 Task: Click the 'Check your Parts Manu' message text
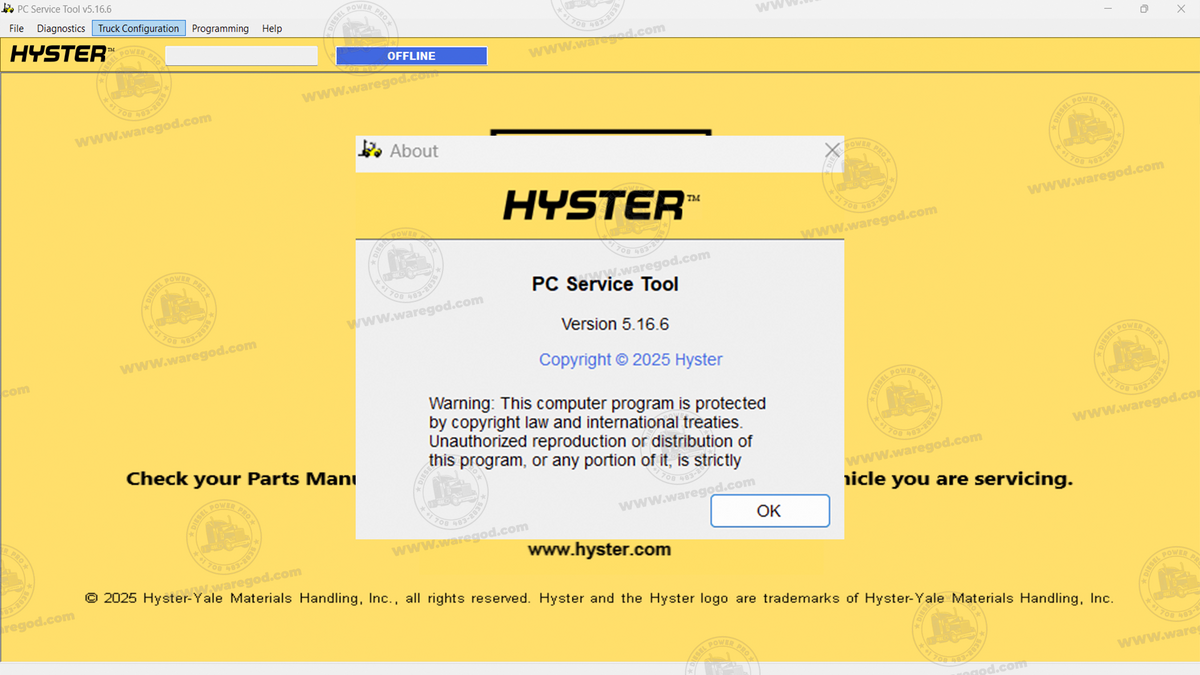click(241, 479)
